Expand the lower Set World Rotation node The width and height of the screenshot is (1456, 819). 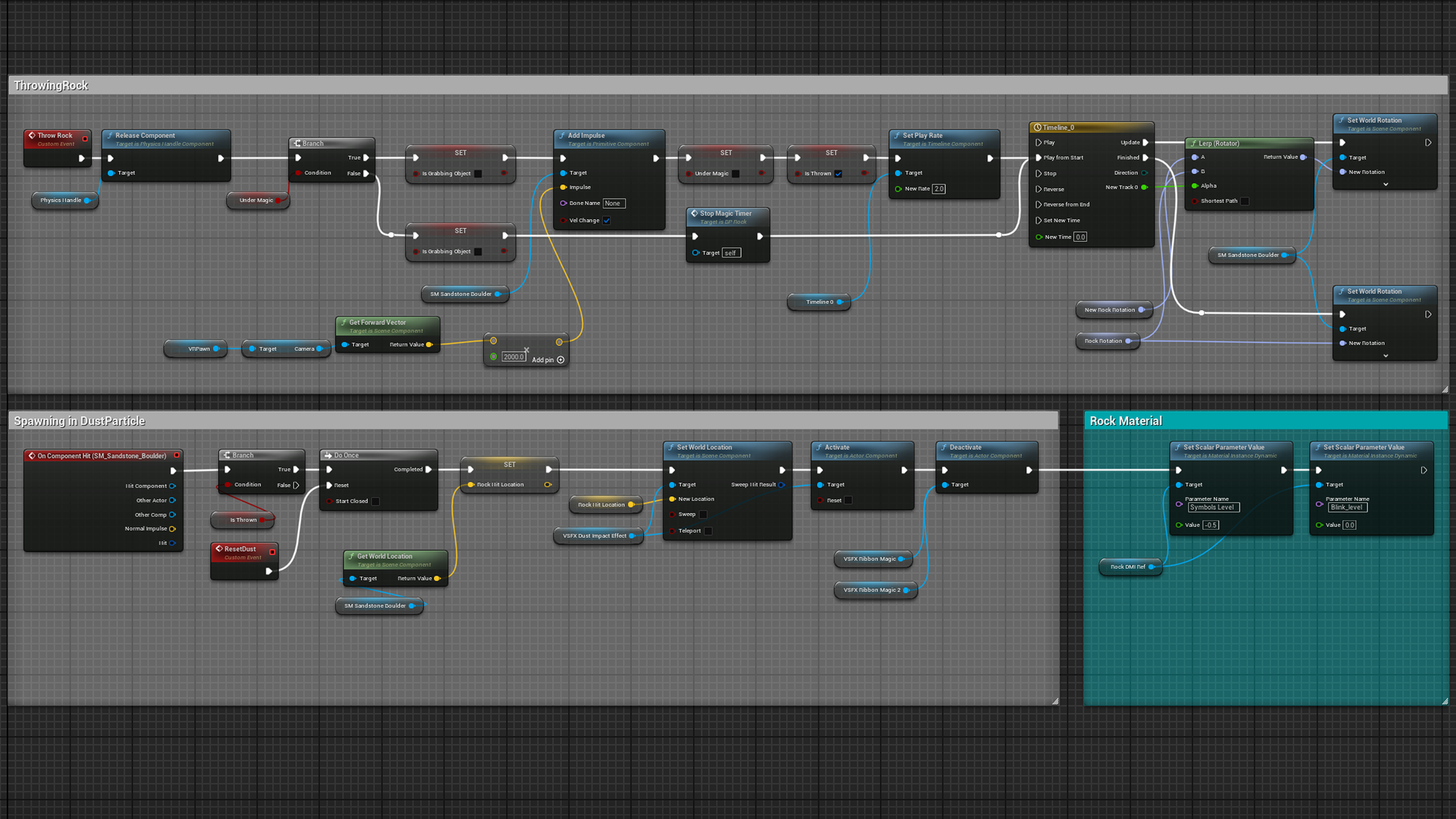pyautogui.click(x=1386, y=356)
